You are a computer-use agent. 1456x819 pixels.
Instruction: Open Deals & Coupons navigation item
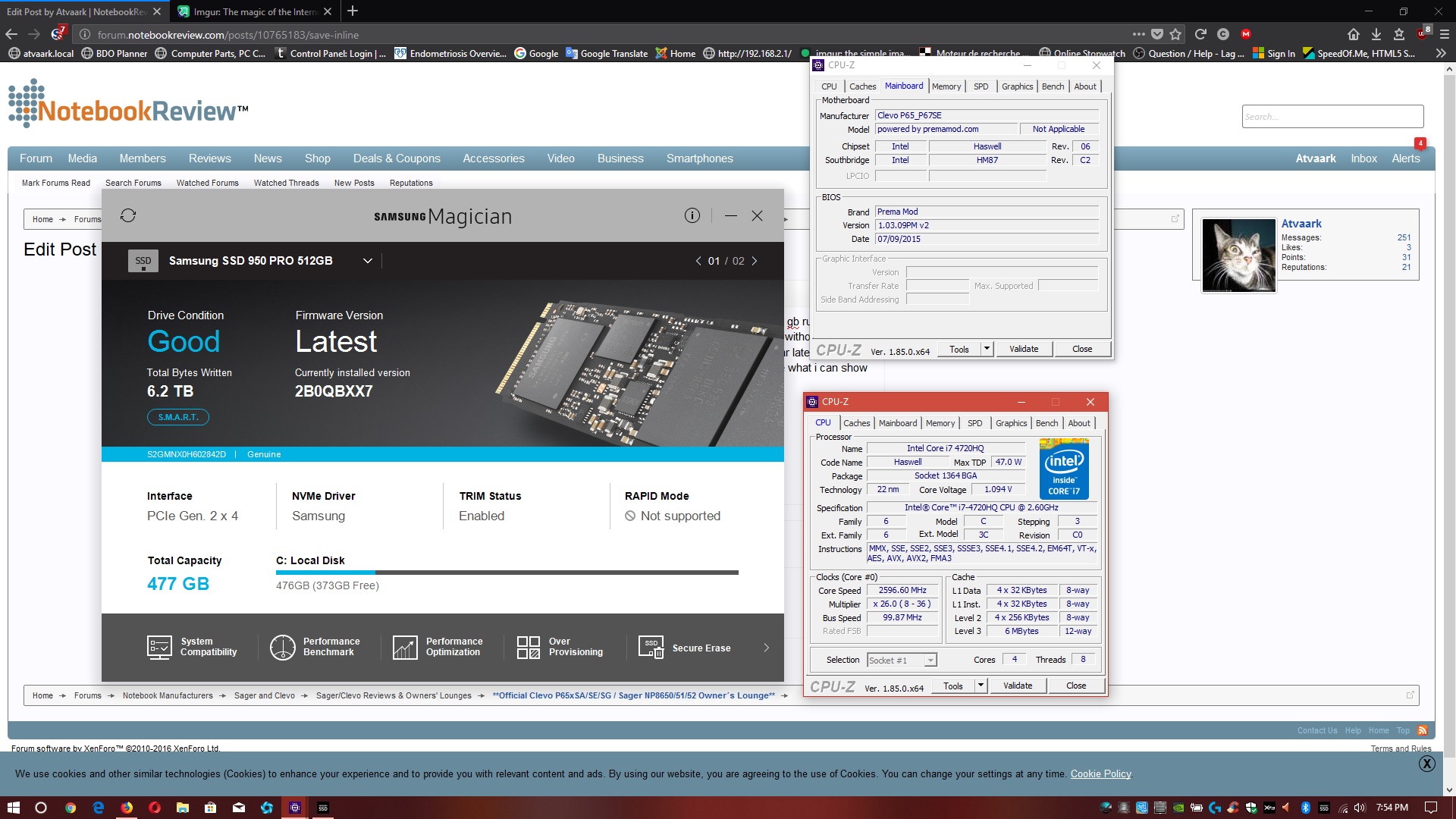[x=397, y=158]
